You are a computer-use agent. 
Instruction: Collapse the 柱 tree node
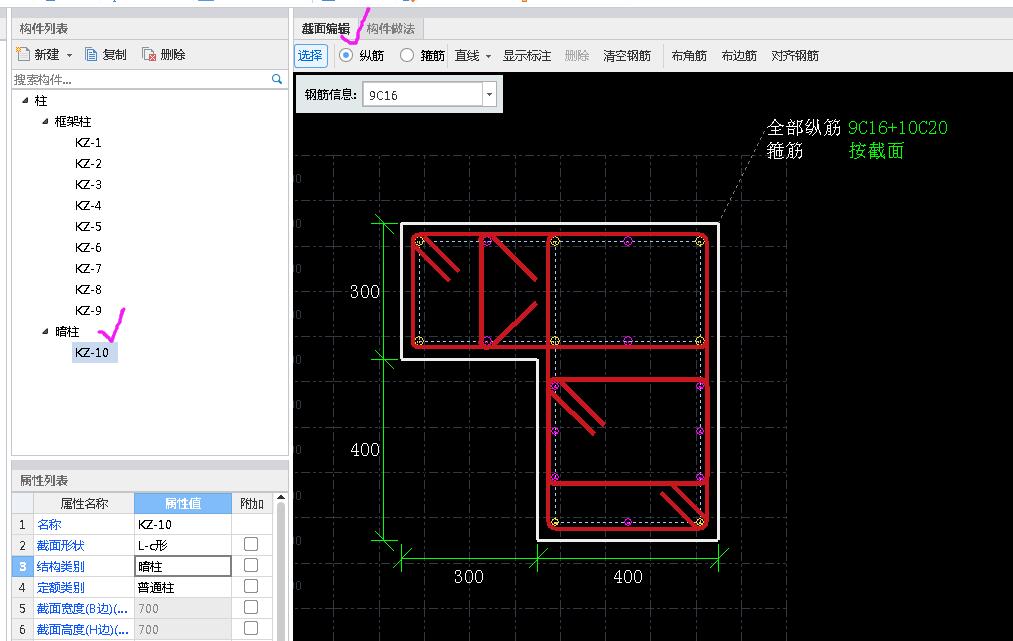pos(25,100)
